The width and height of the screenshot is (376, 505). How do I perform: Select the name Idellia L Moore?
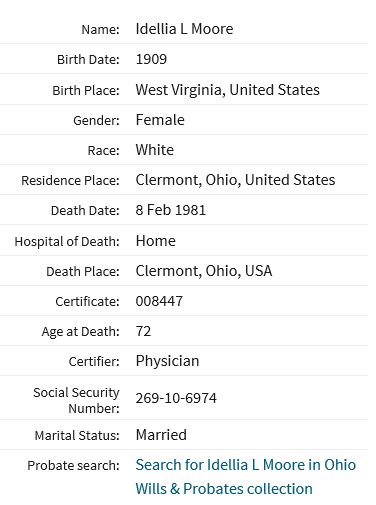184,29
